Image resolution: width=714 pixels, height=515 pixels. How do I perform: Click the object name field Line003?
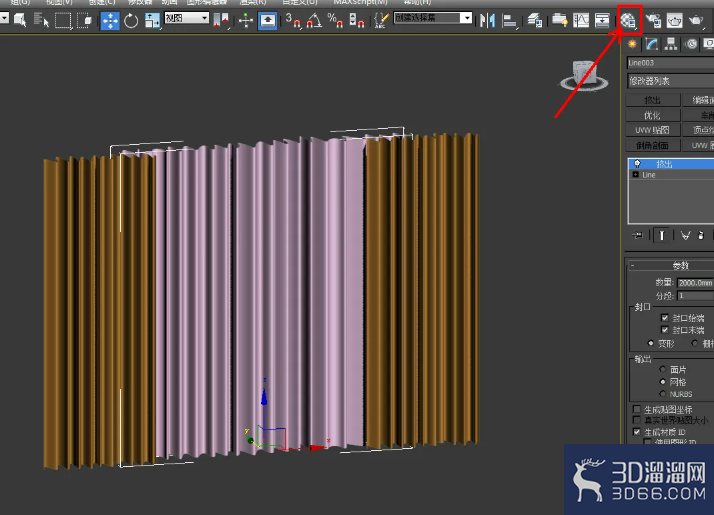click(x=670, y=63)
